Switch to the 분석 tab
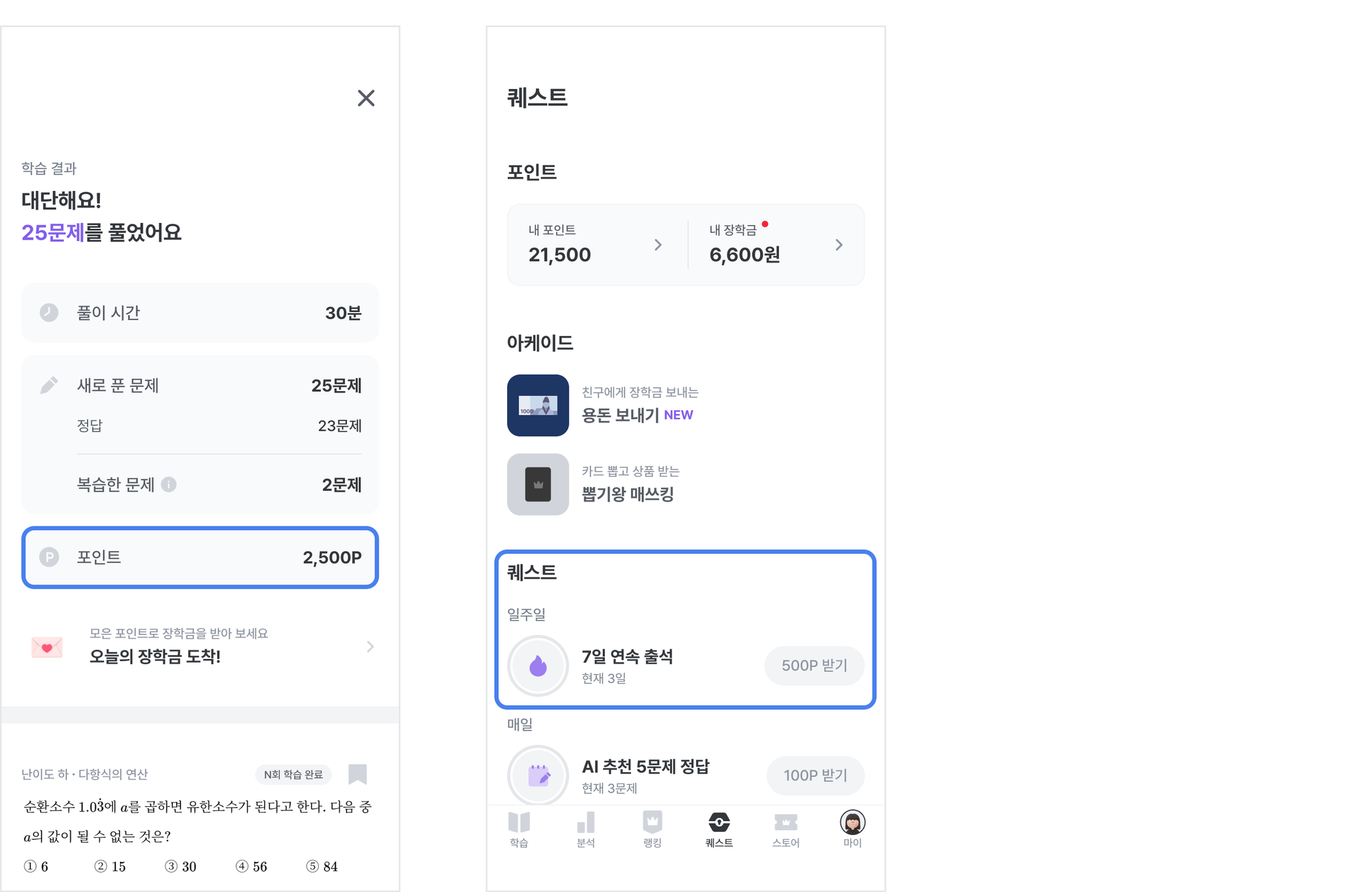Screen dimensions: 1372x892 586,830
